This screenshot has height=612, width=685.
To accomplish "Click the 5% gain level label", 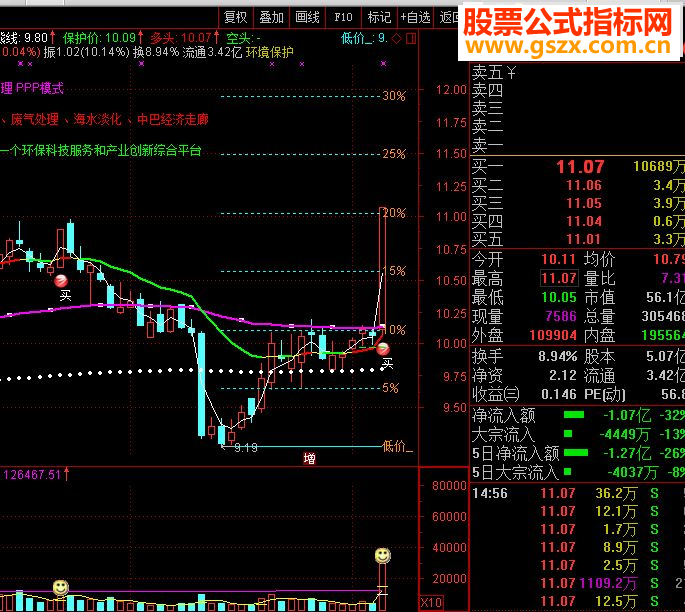I will pyautogui.click(x=391, y=388).
